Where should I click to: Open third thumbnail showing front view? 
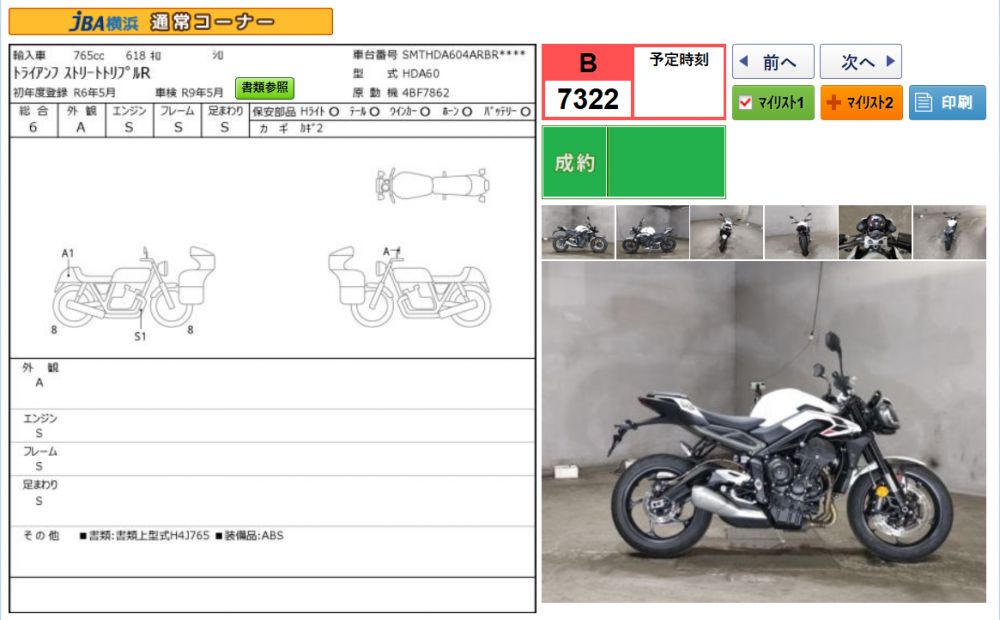click(726, 233)
